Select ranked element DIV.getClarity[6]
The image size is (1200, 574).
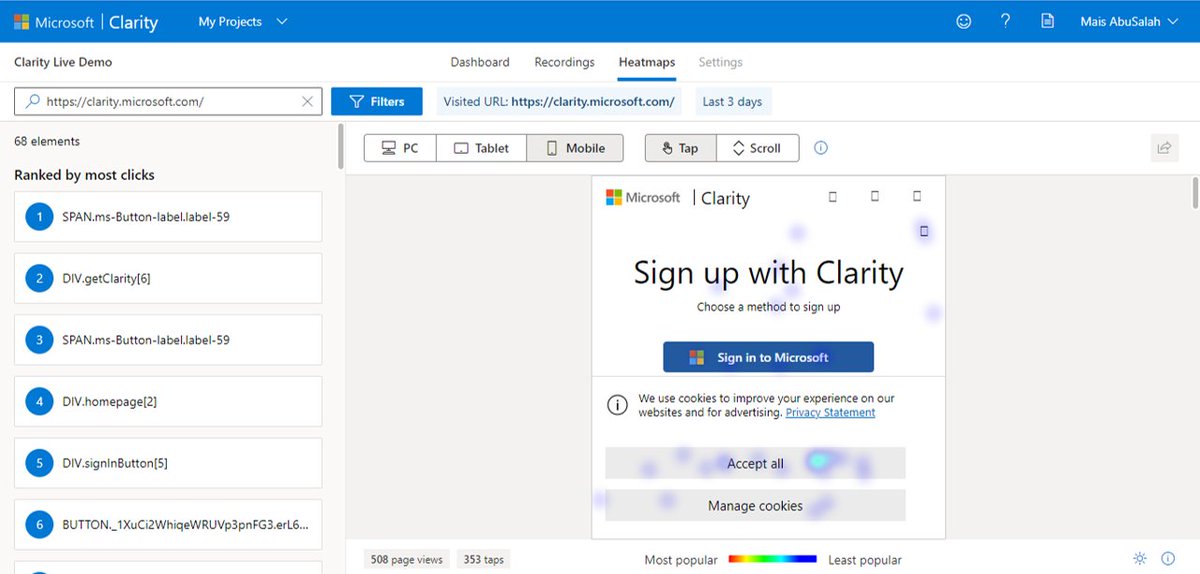(x=168, y=278)
